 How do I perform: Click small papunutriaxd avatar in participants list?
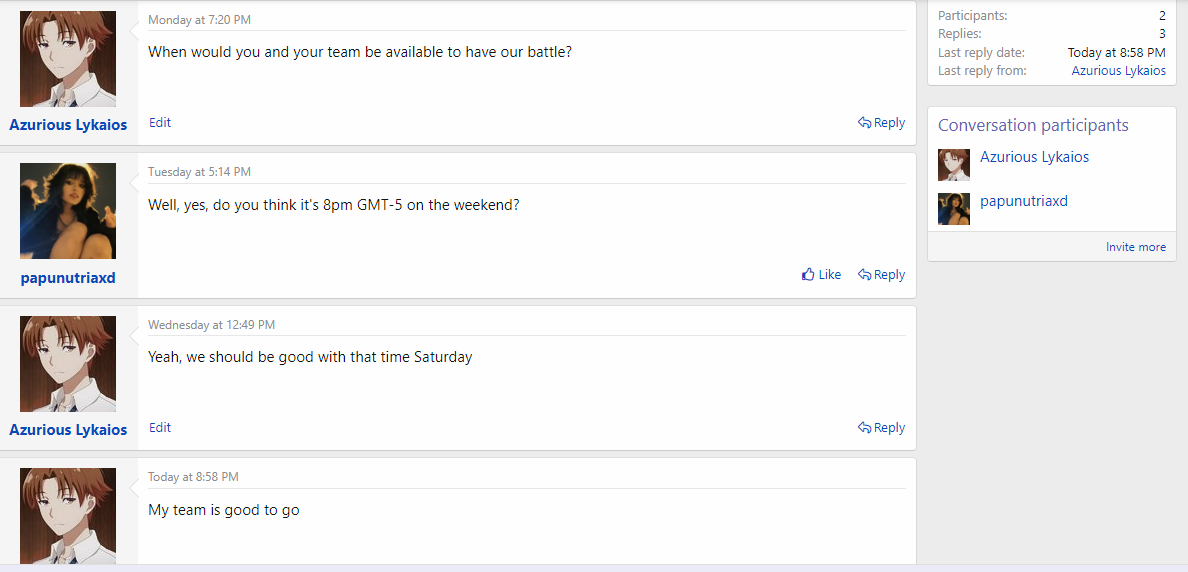(954, 209)
